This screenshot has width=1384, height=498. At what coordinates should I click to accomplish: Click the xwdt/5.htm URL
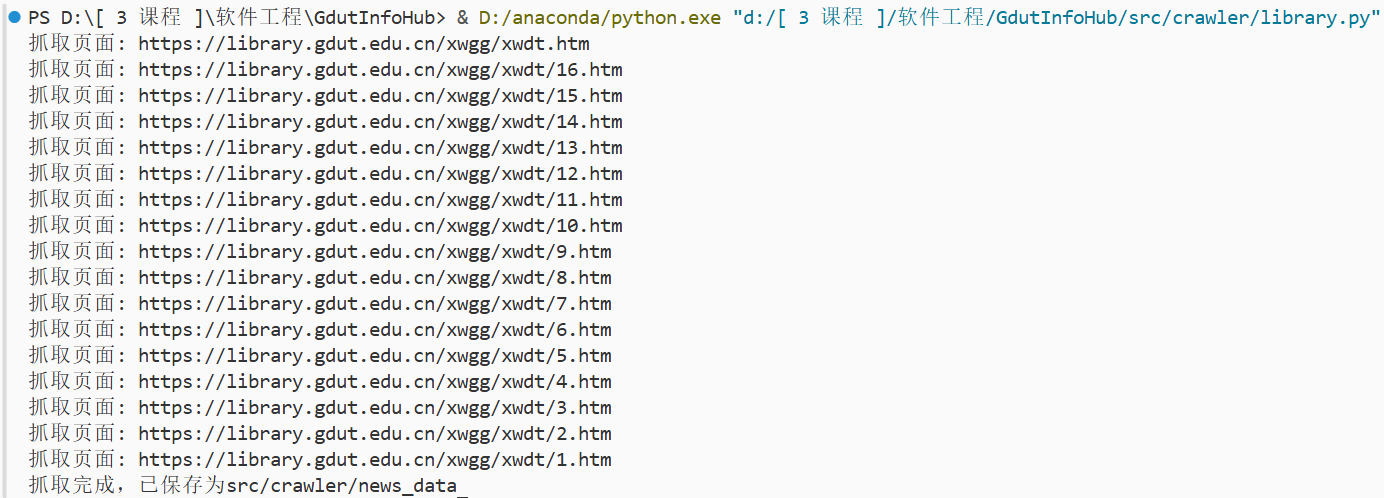[374, 356]
